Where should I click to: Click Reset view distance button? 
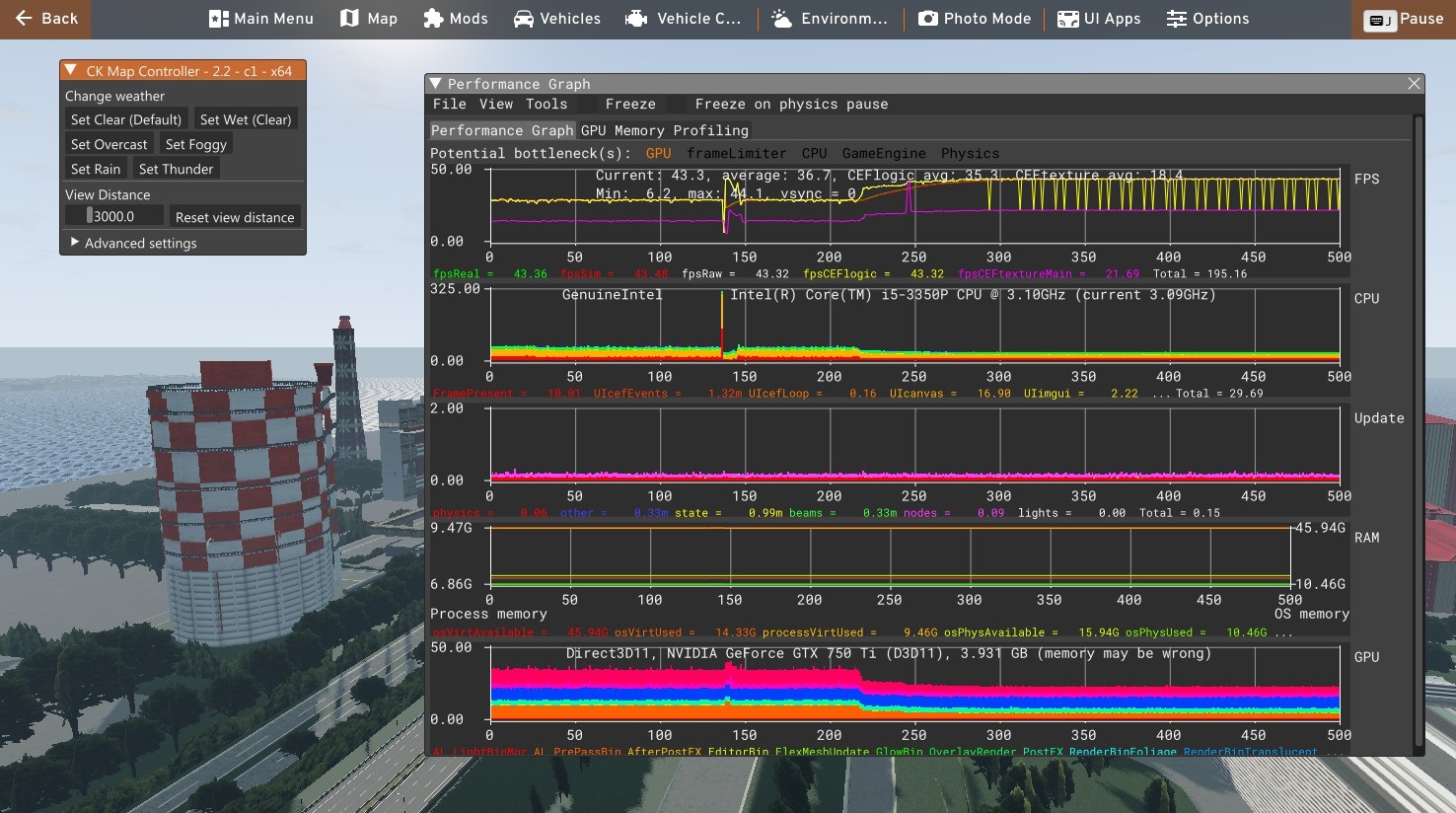click(235, 217)
